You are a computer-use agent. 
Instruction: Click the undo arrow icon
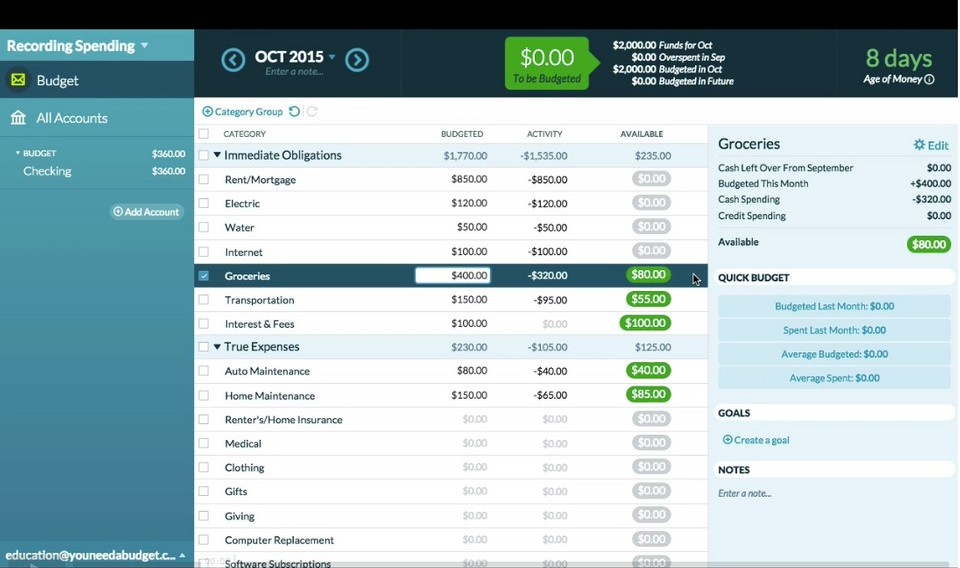tap(294, 111)
